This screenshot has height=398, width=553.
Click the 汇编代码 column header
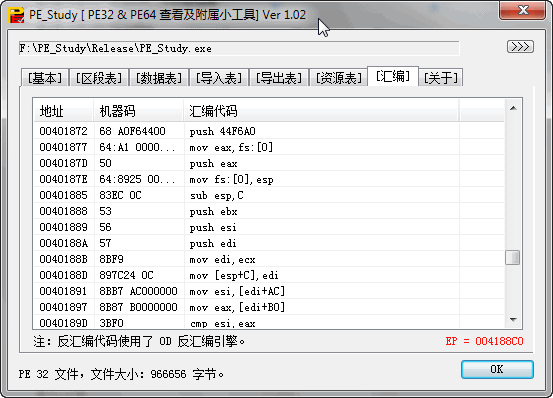click(x=321, y=111)
